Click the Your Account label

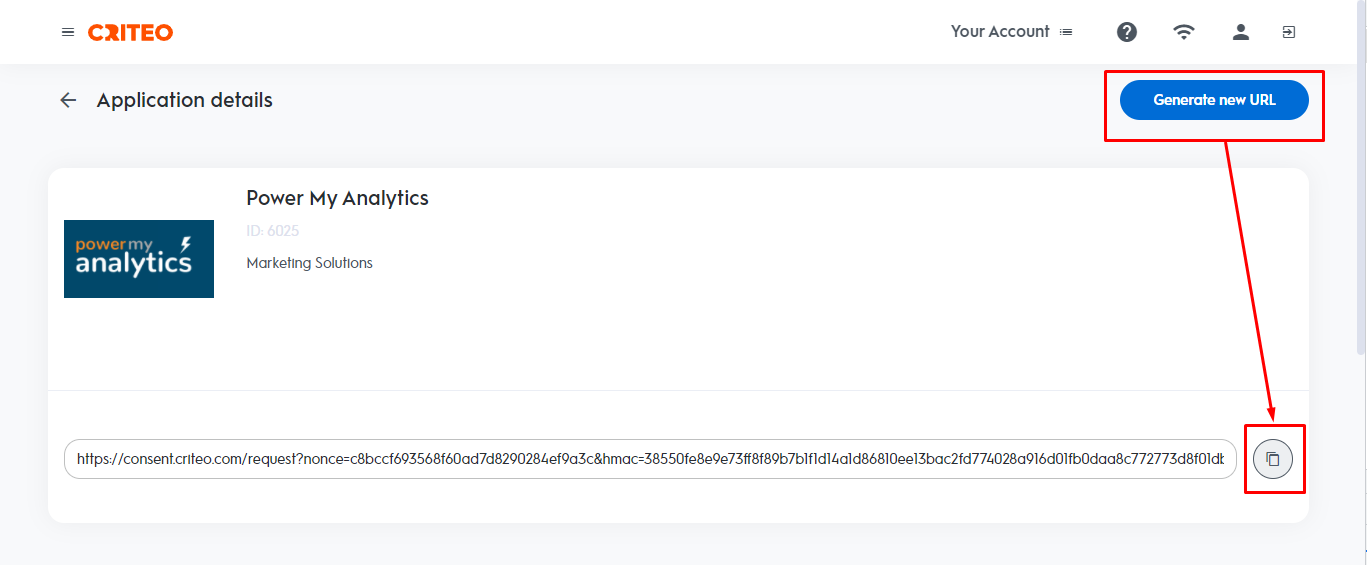999,32
